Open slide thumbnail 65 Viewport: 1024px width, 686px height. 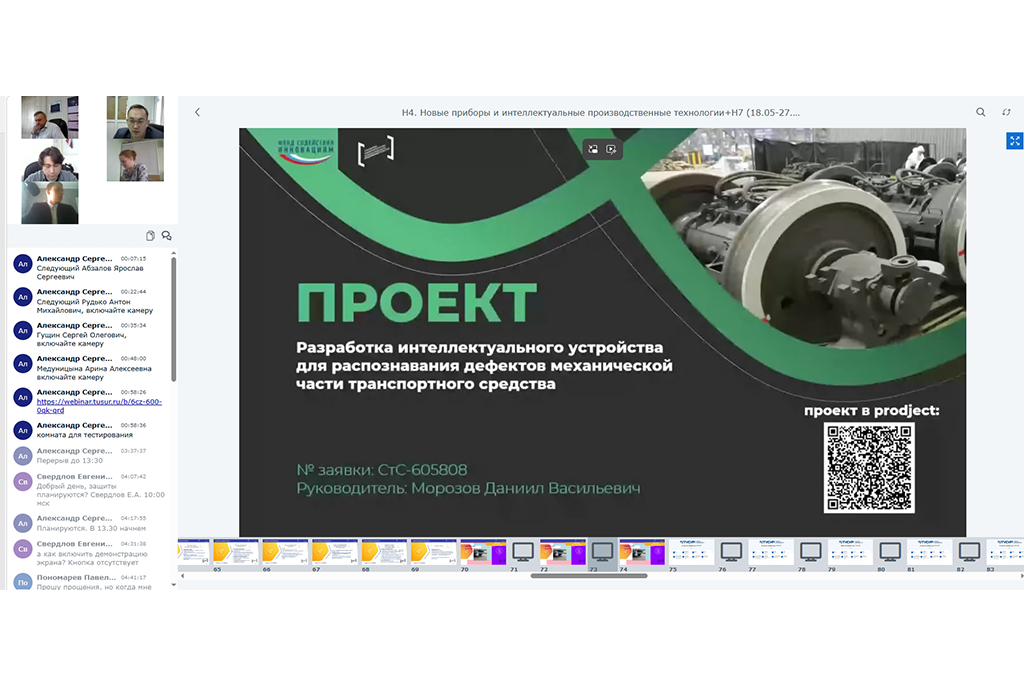[236, 552]
